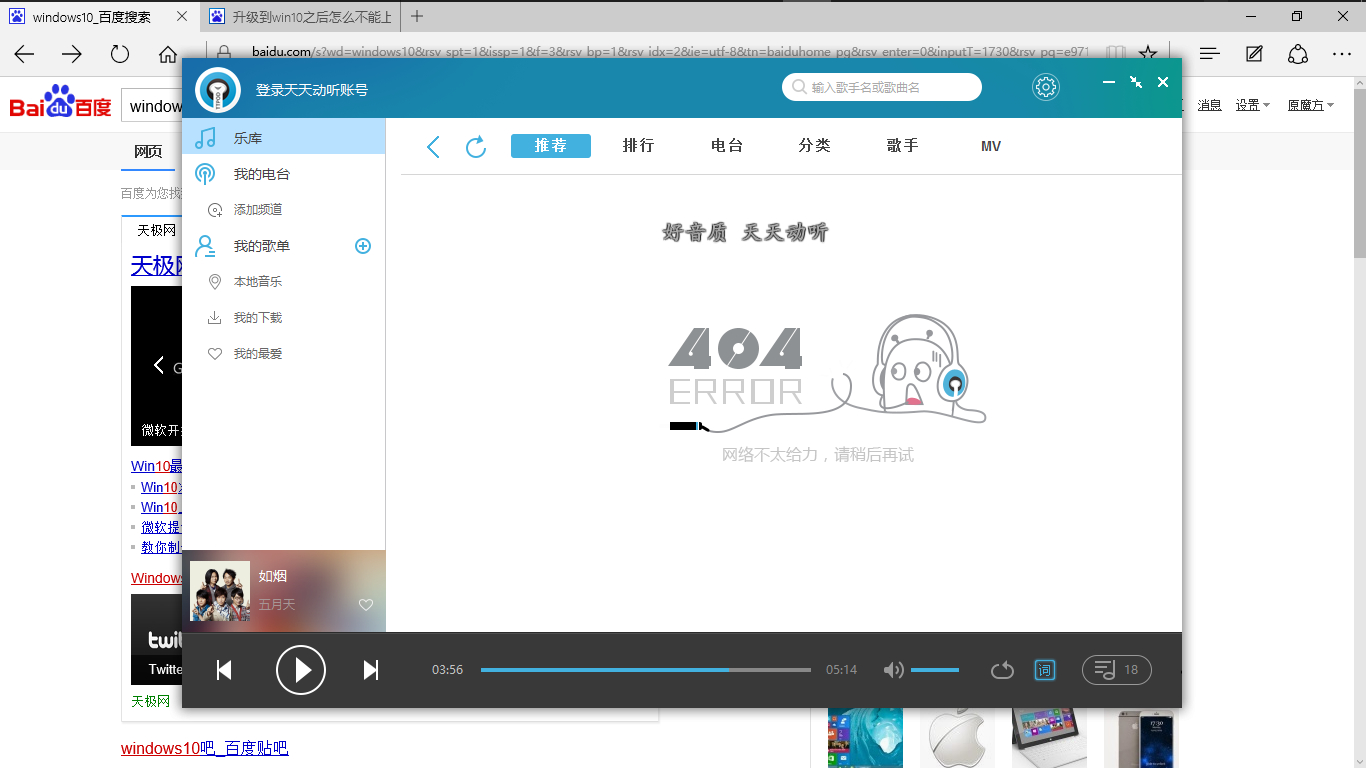Click the artist name 五月天
Screen dimensions: 1366x768
(x=277, y=605)
